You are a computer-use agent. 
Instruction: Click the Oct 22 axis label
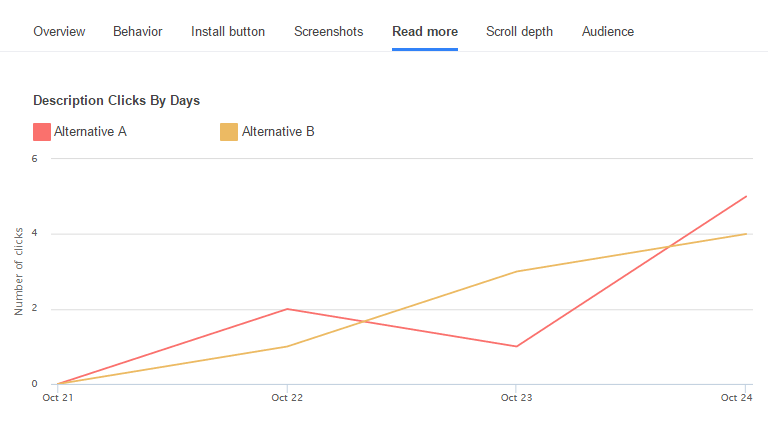click(287, 398)
